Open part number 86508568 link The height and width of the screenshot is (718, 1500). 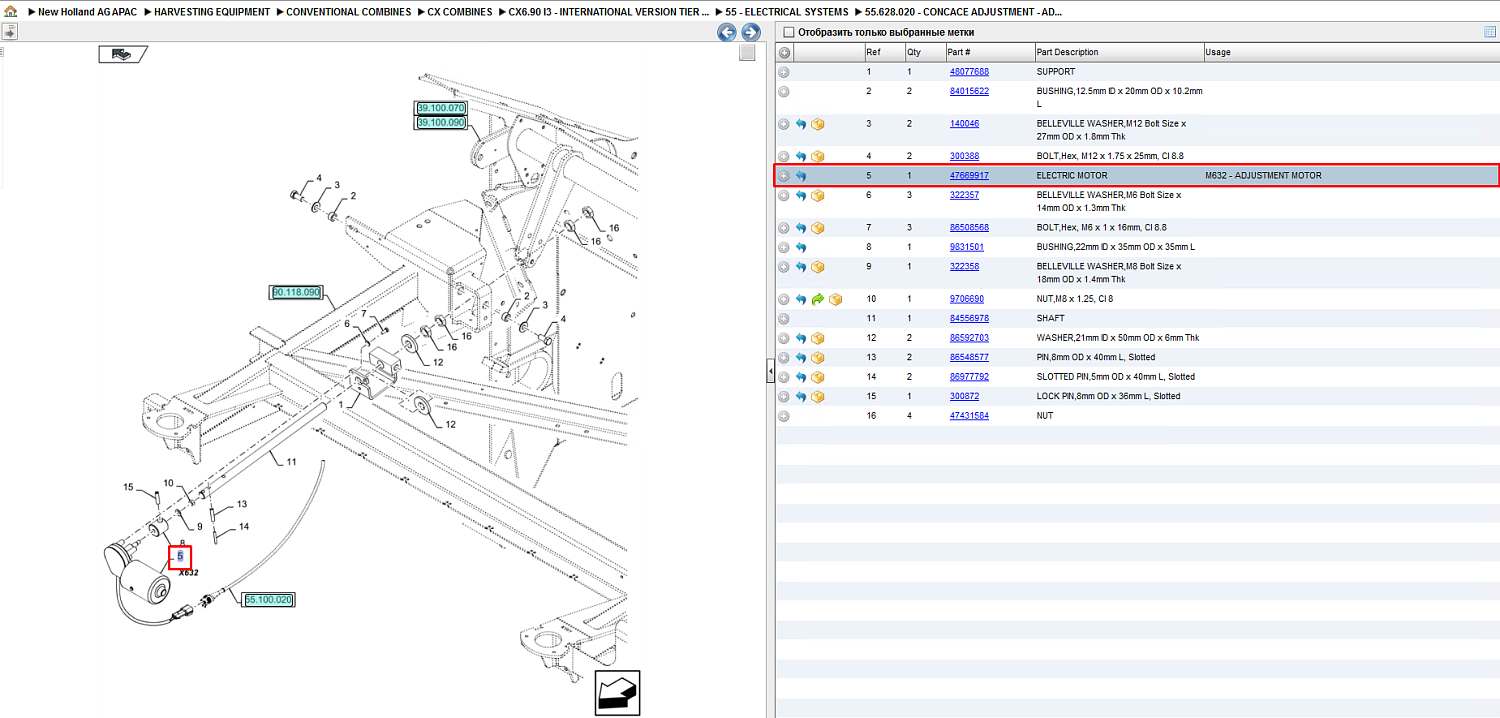pos(969,228)
